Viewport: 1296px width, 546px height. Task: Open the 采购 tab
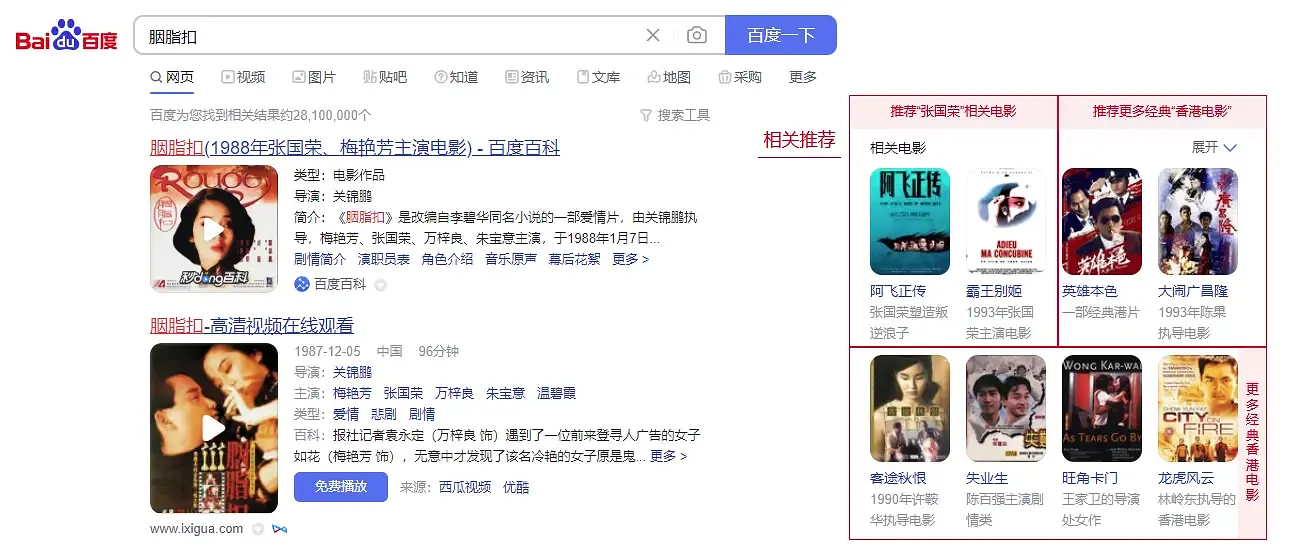pyautogui.click(x=740, y=77)
